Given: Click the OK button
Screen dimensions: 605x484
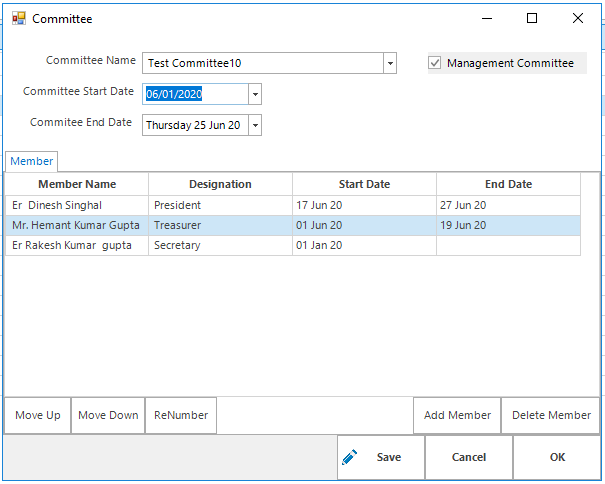Looking at the screenshot, I should pyautogui.click(x=557, y=457).
